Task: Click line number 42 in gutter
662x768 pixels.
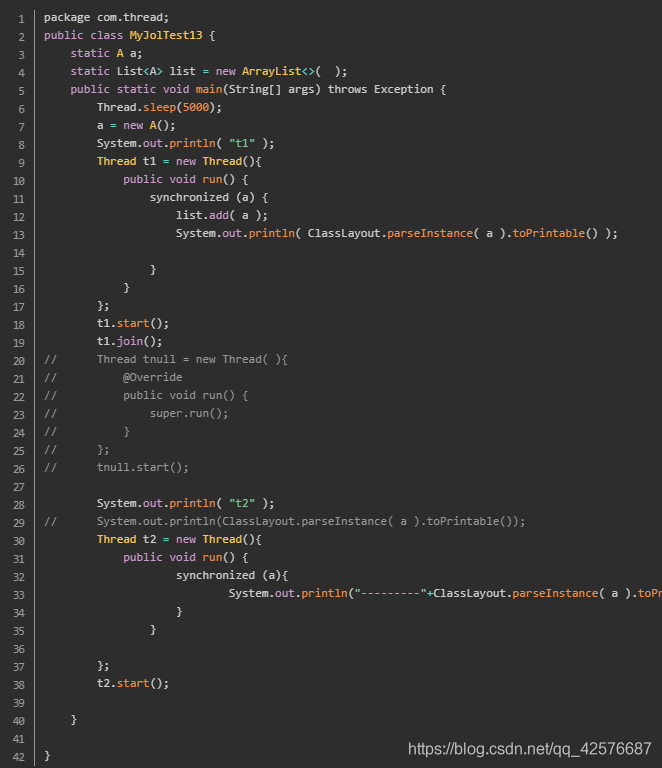Action: tap(19, 757)
